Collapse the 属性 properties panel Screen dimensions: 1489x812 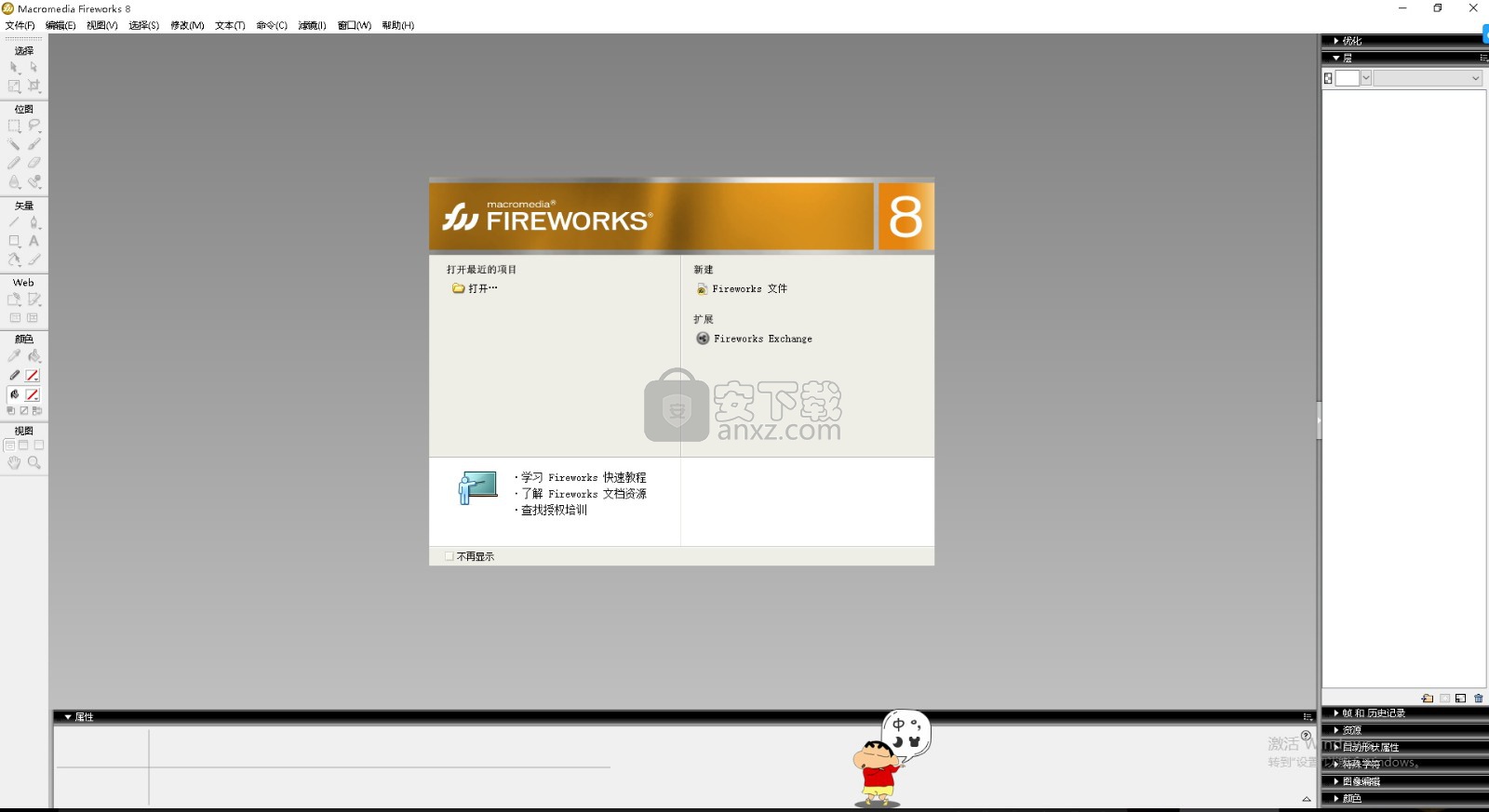[x=68, y=717]
